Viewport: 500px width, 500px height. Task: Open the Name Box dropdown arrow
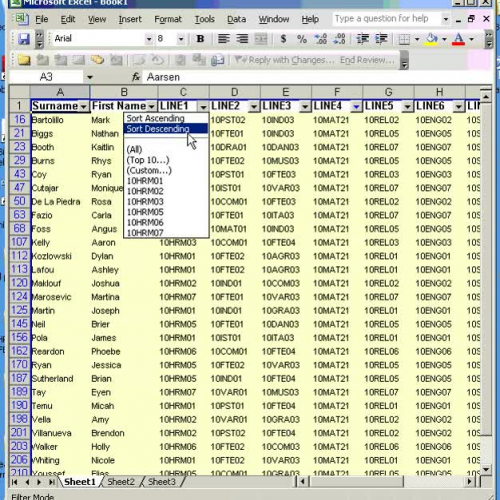90,77
